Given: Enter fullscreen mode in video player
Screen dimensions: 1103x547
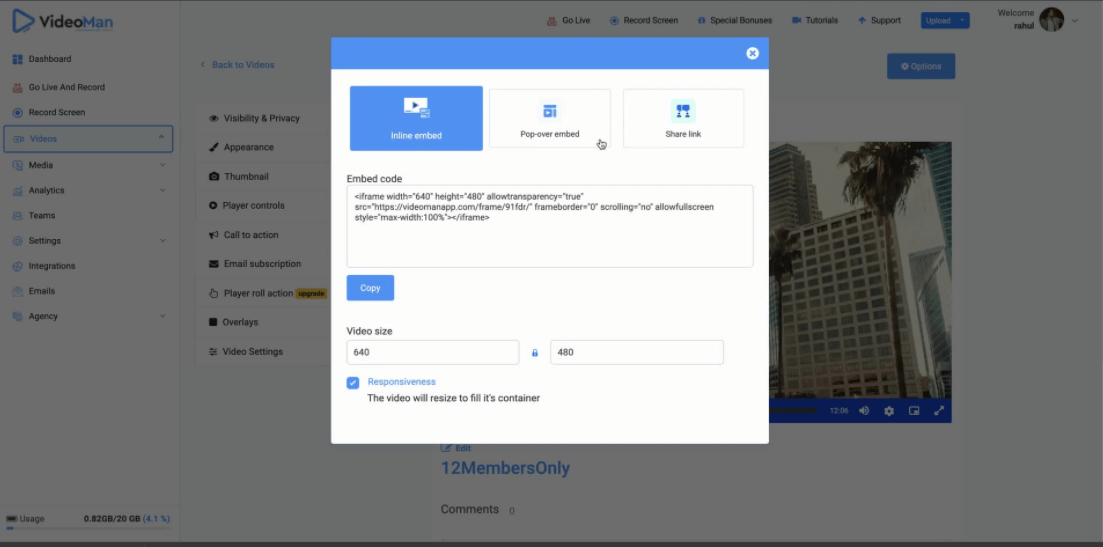Looking at the screenshot, I should click(x=939, y=411).
